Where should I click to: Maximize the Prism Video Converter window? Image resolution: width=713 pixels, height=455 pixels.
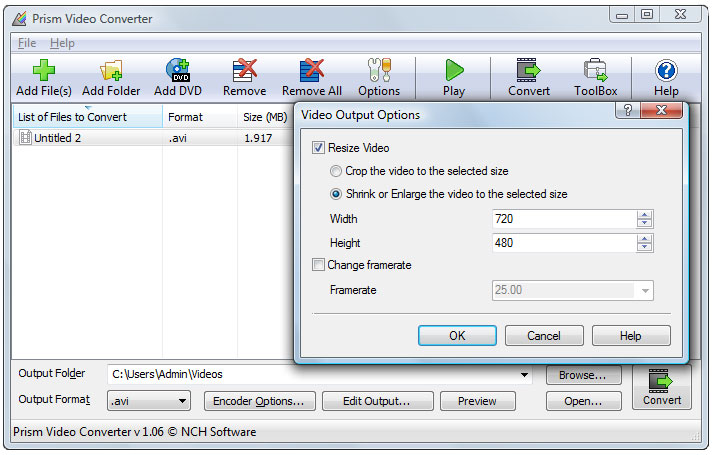[x=647, y=15]
